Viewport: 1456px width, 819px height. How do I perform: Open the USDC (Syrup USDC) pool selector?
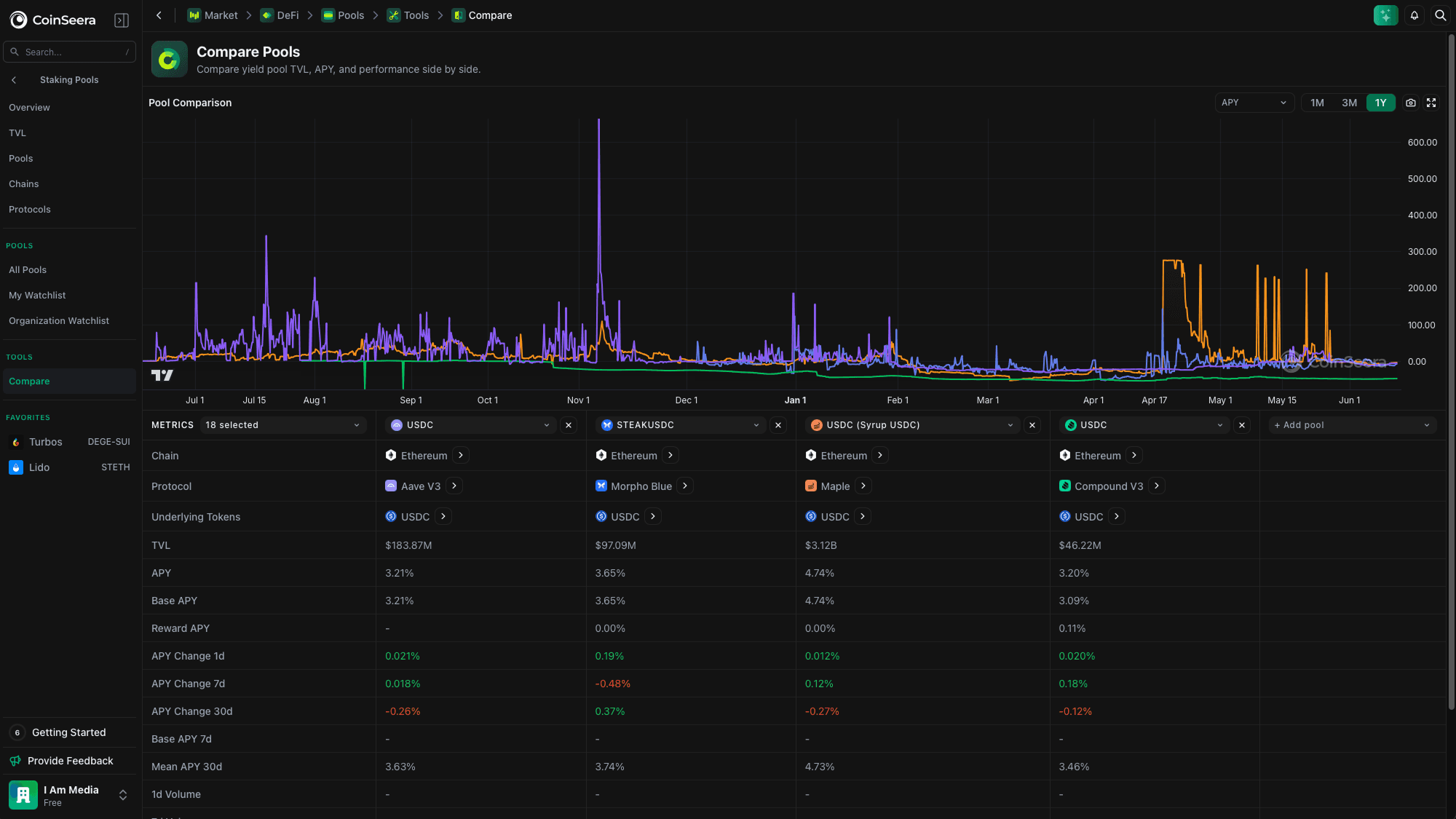pos(913,425)
